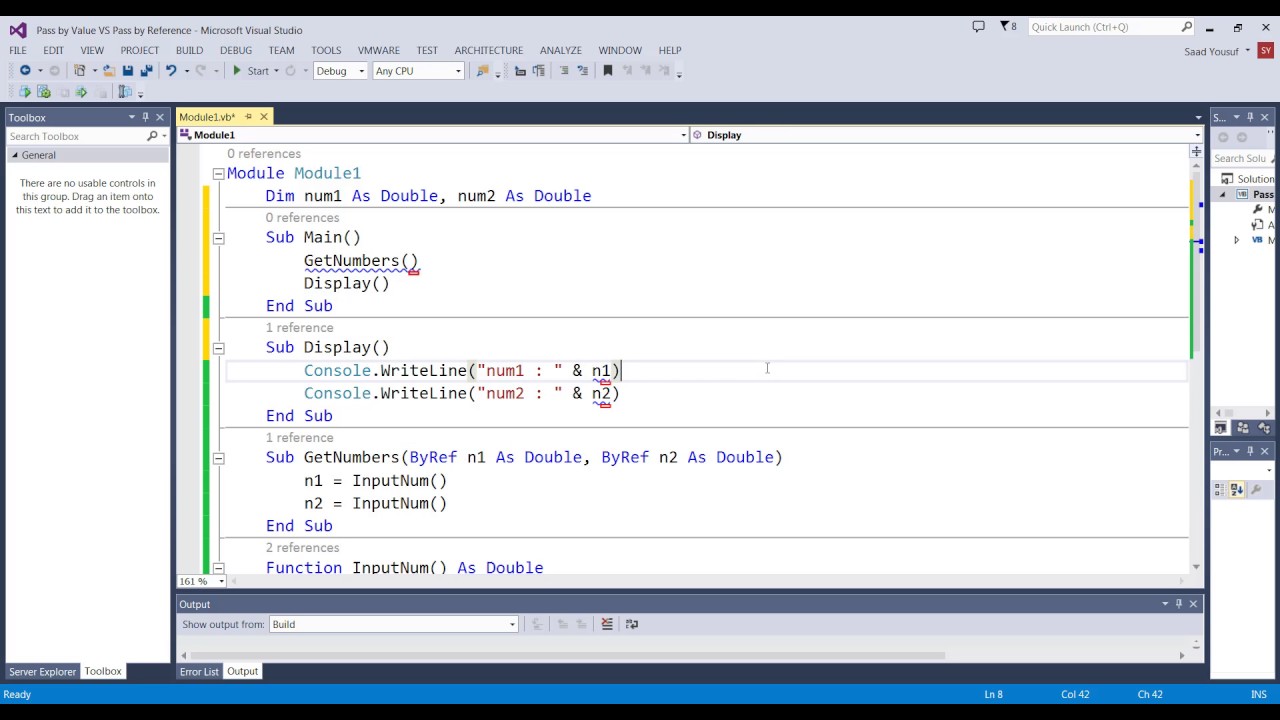This screenshot has height=720, width=1280.
Task: Collapse the General group in Toolbox
Action: pyautogui.click(x=15, y=155)
